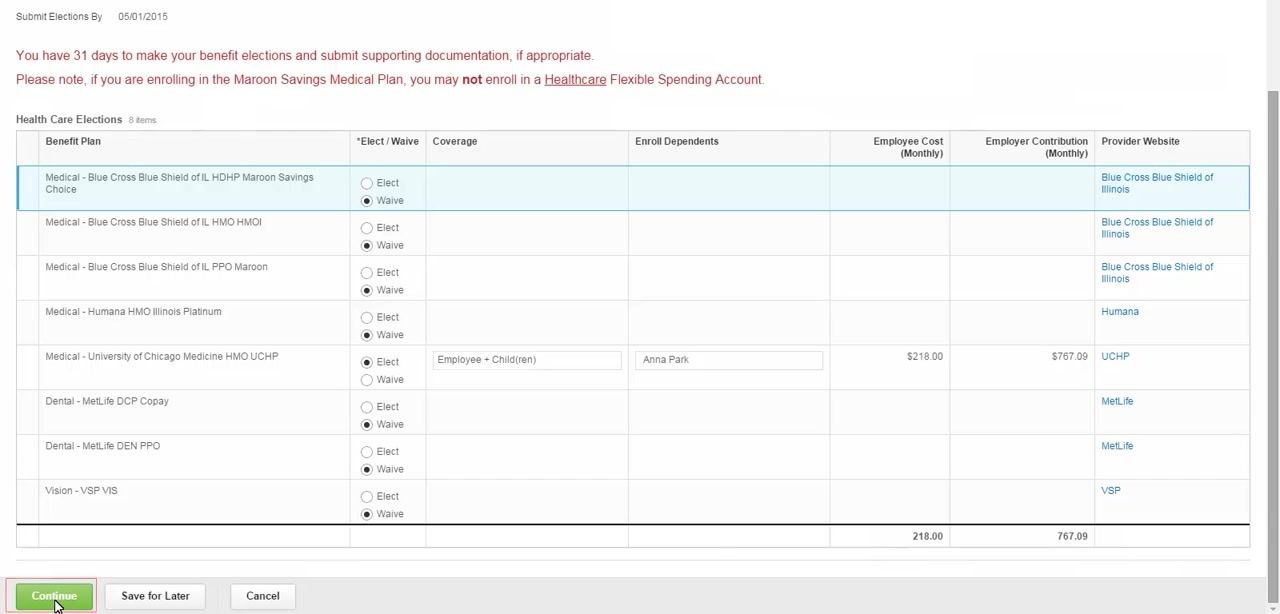
Task: Select the Medical HDHP Maroon Savings Choice row text
Action: (179, 184)
